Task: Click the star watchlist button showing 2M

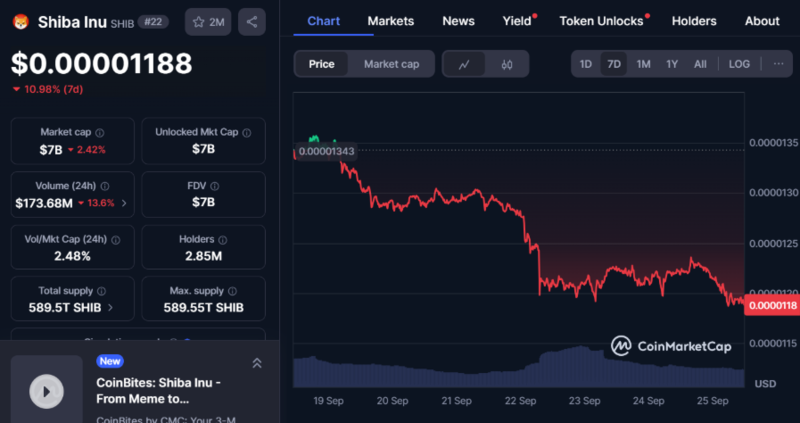Action: point(209,21)
